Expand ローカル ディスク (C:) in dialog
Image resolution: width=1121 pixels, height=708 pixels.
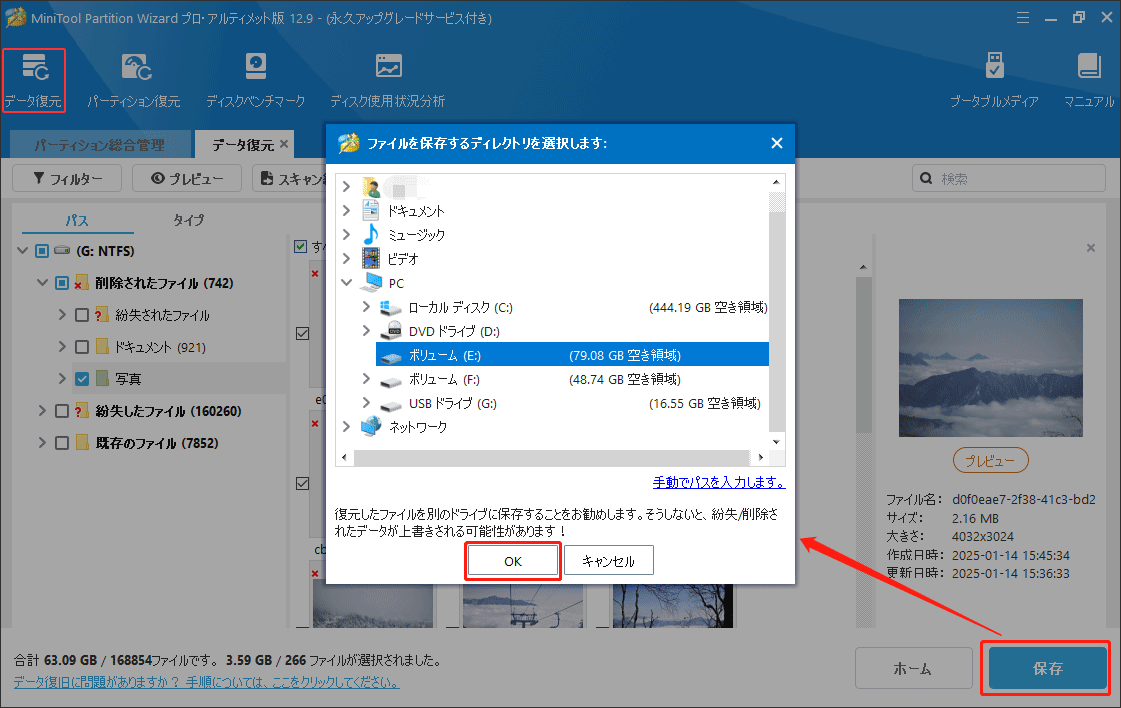pyautogui.click(x=366, y=308)
